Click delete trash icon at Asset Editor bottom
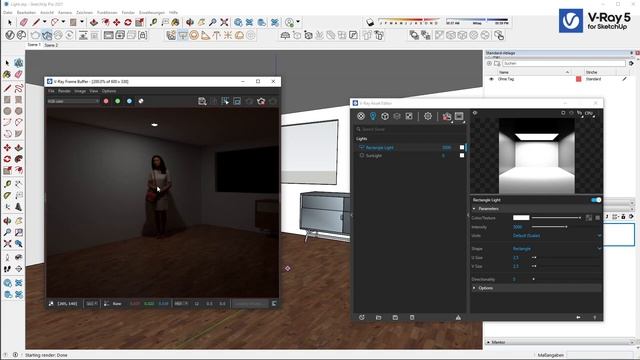 (412, 317)
